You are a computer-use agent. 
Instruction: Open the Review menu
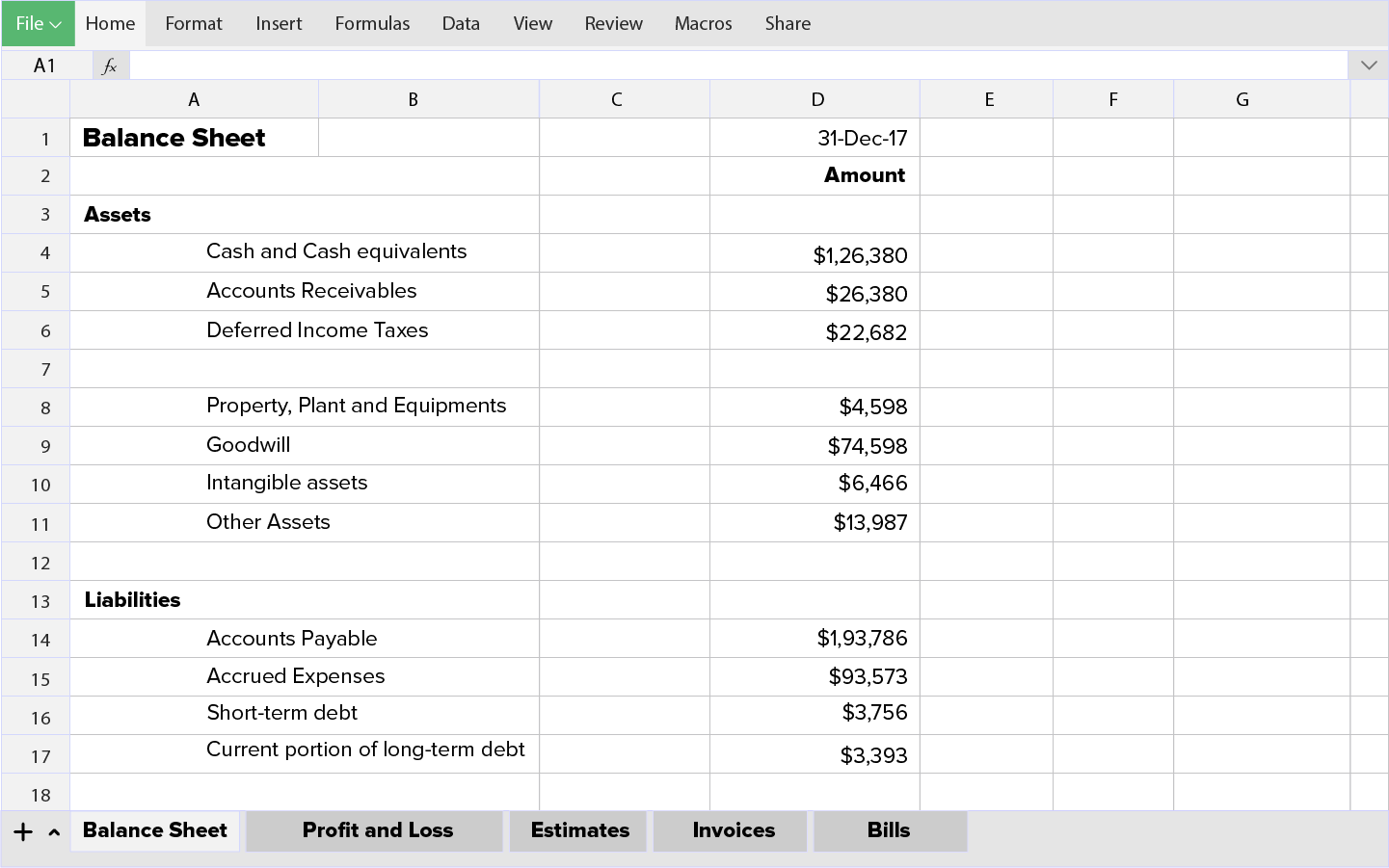click(613, 23)
